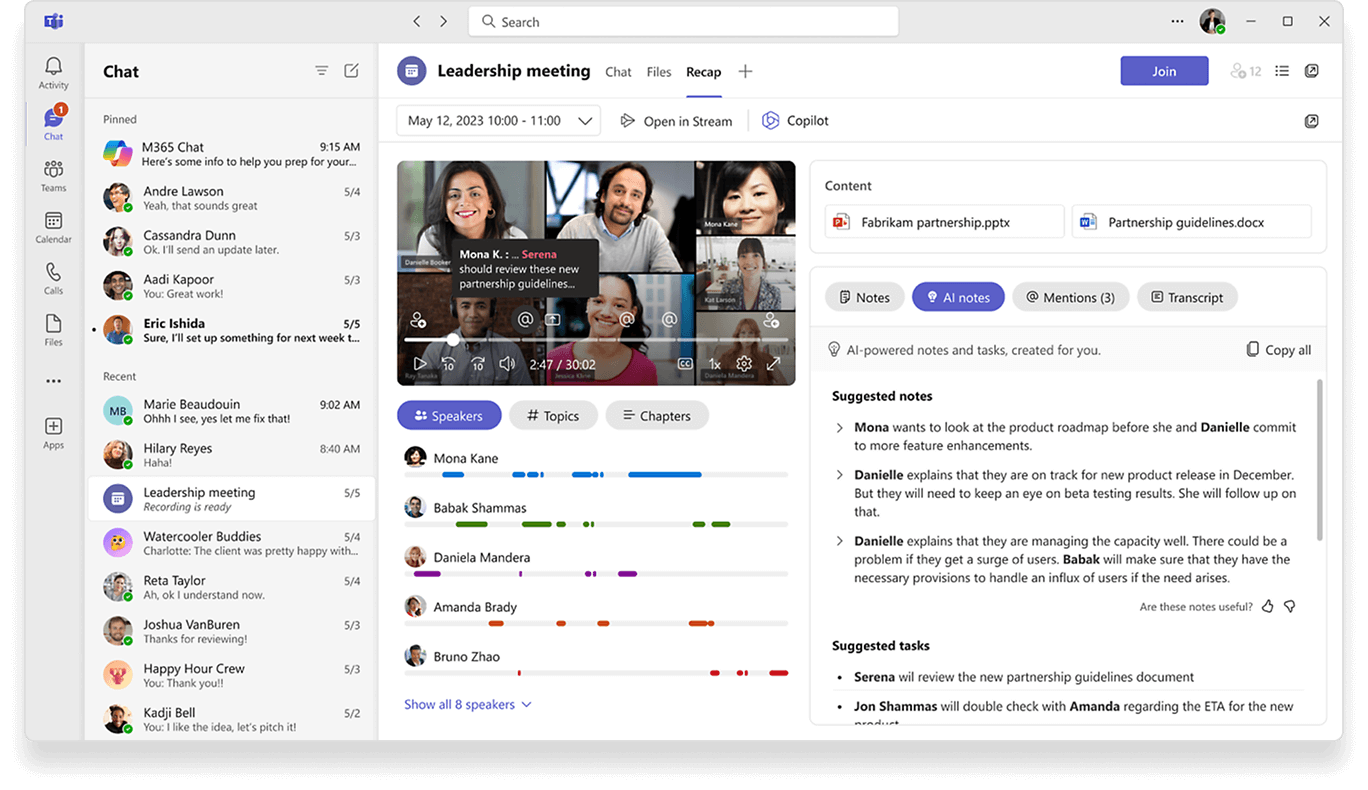Filter the chat list
1368x790 pixels.
pyautogui.click(x=321, y=71)
